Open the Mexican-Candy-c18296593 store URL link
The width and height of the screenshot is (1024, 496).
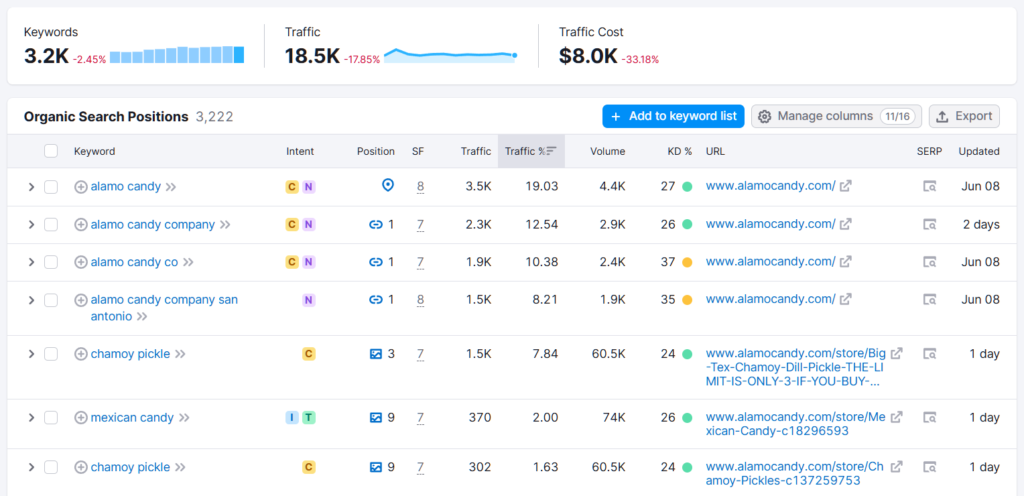point(795,424)
